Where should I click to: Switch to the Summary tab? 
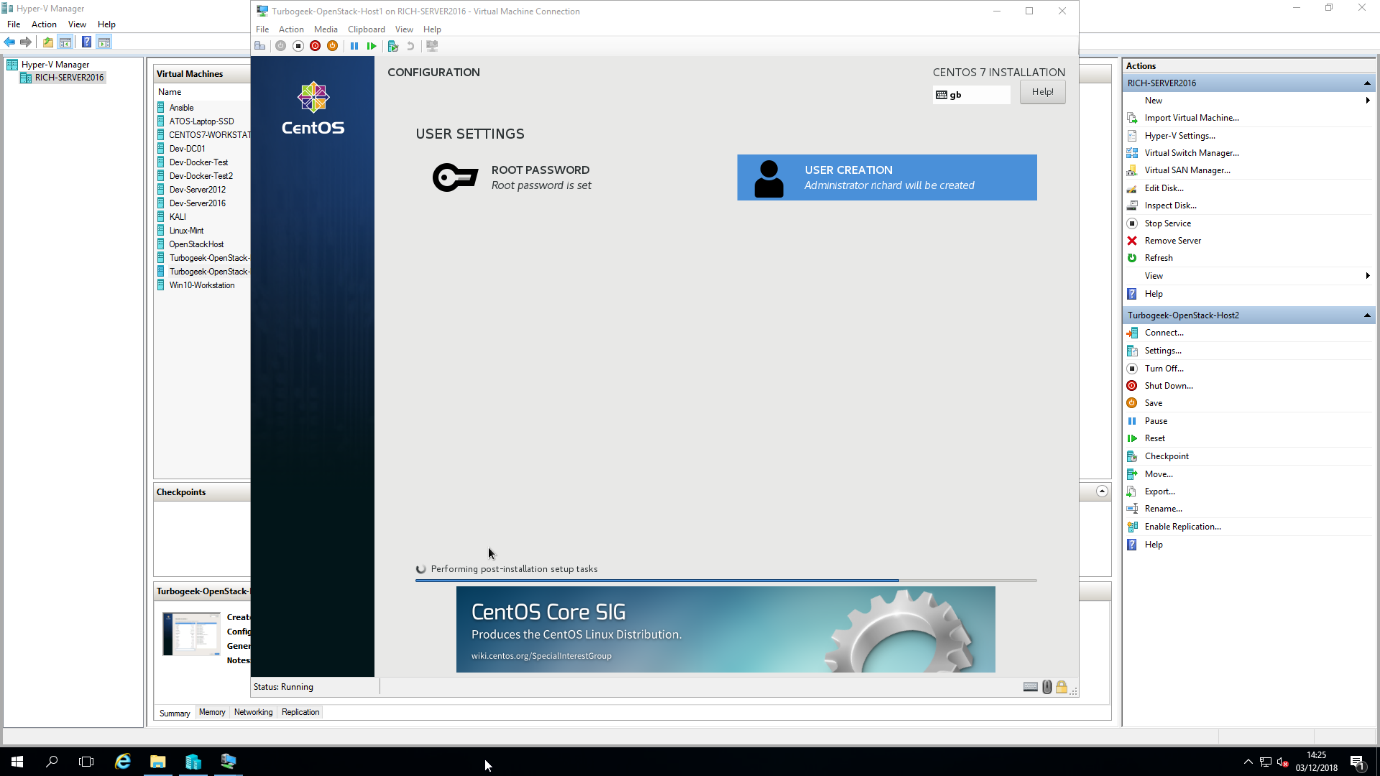[175, 713]
